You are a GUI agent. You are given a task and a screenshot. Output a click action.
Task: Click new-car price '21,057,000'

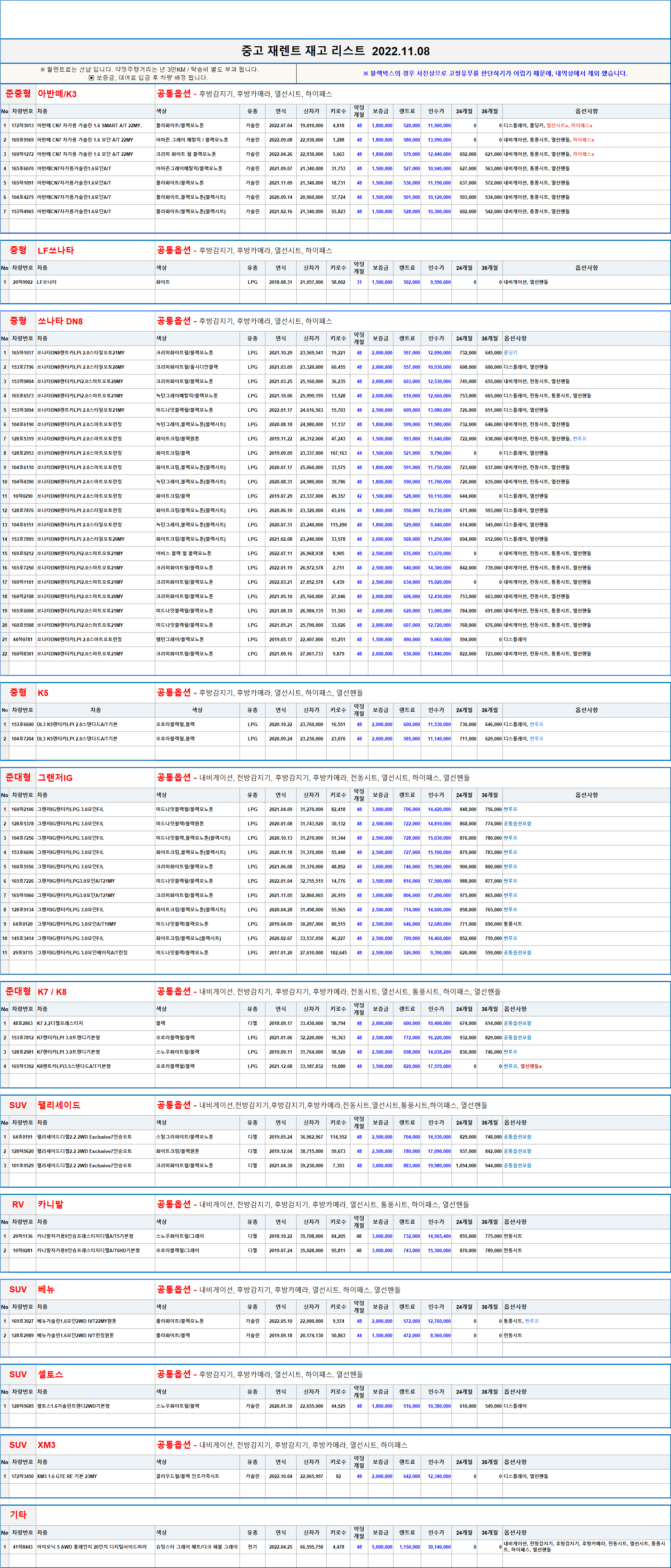pos(311,282)
